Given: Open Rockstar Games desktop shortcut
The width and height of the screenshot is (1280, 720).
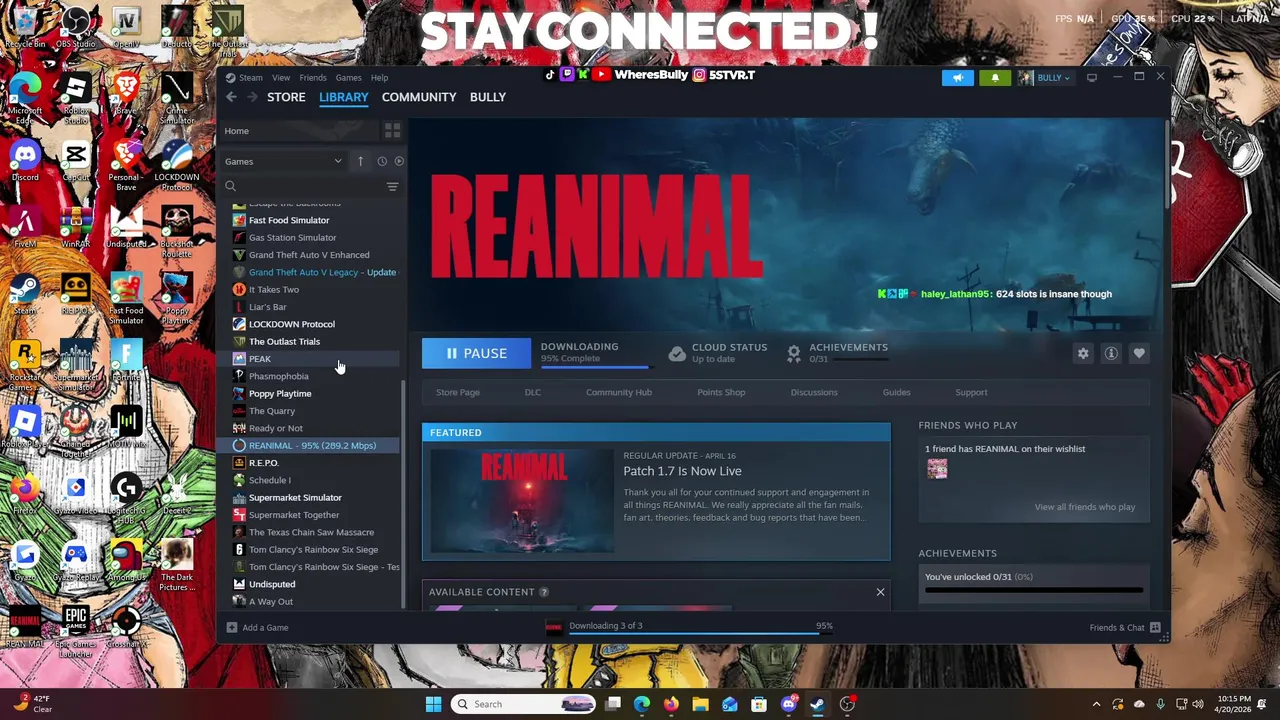Looking at the screenshot, I should (x=25, y=364).
